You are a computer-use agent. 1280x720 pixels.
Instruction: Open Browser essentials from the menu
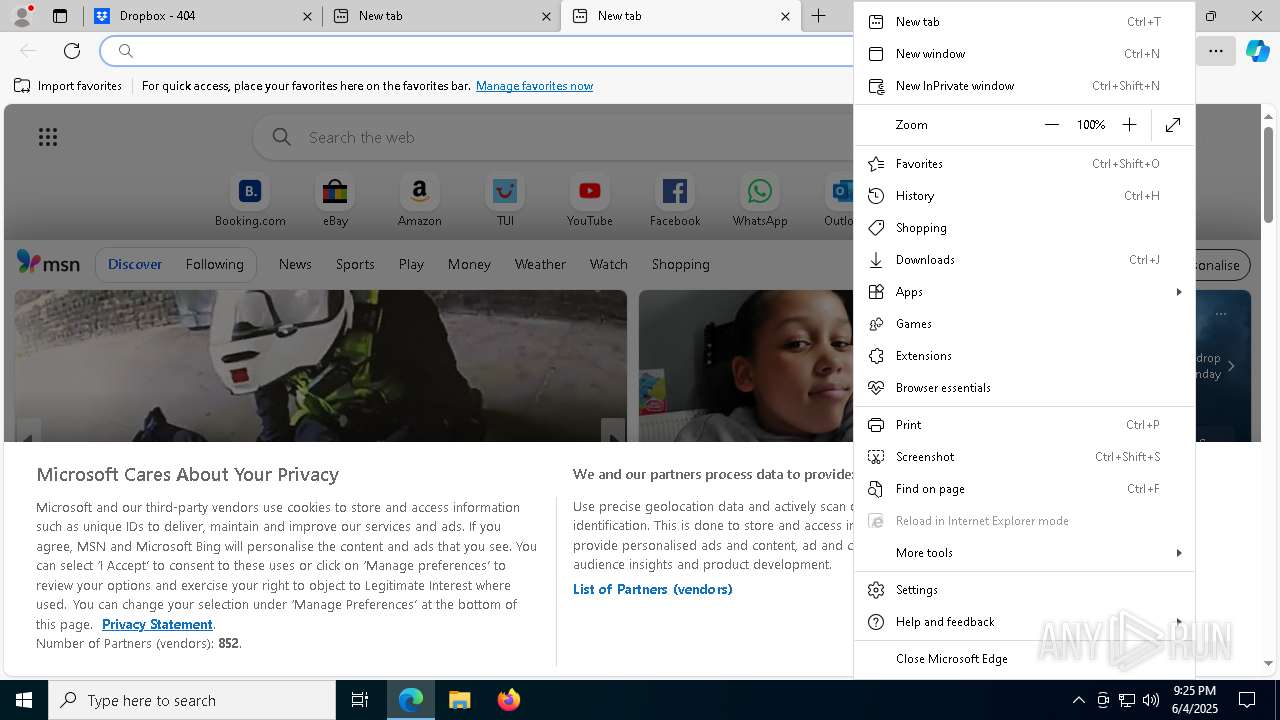pos(1025,388)
